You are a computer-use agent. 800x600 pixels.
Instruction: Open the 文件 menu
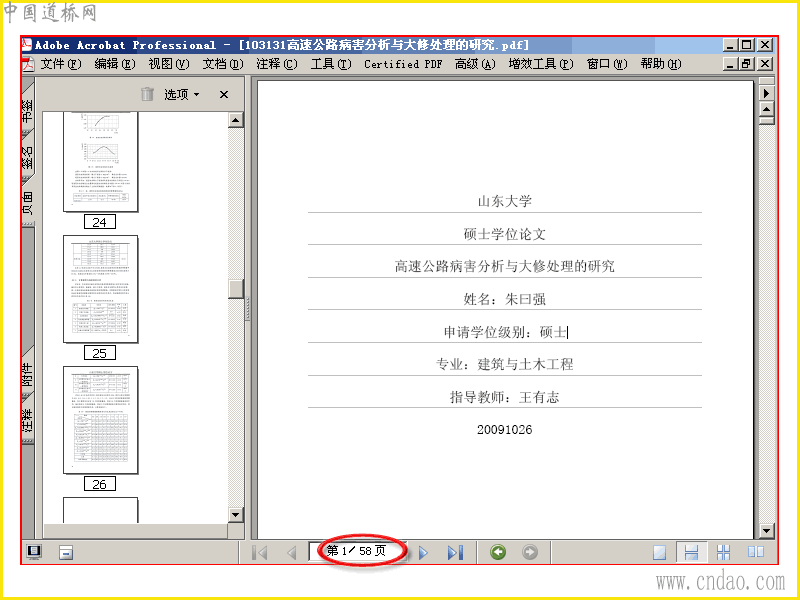(61, 64)
